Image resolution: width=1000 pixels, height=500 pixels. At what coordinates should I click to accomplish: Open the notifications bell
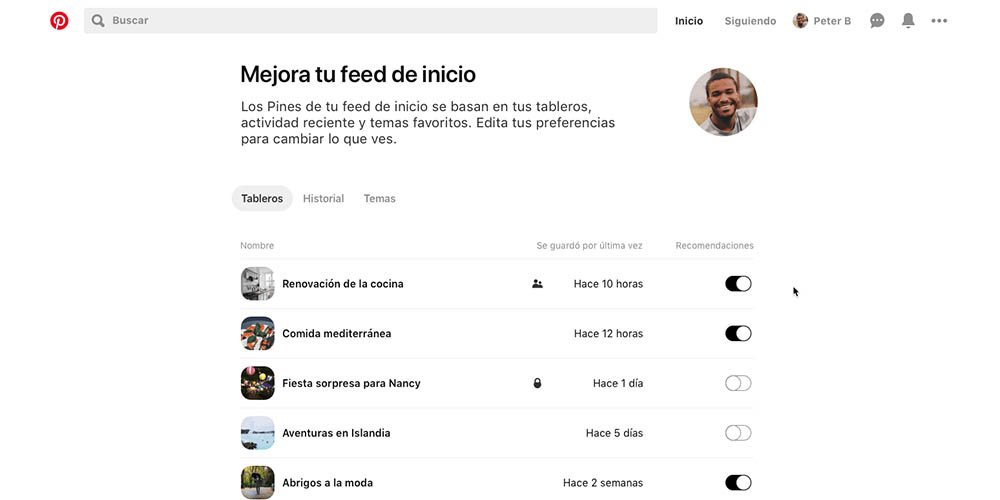(908, 20)
